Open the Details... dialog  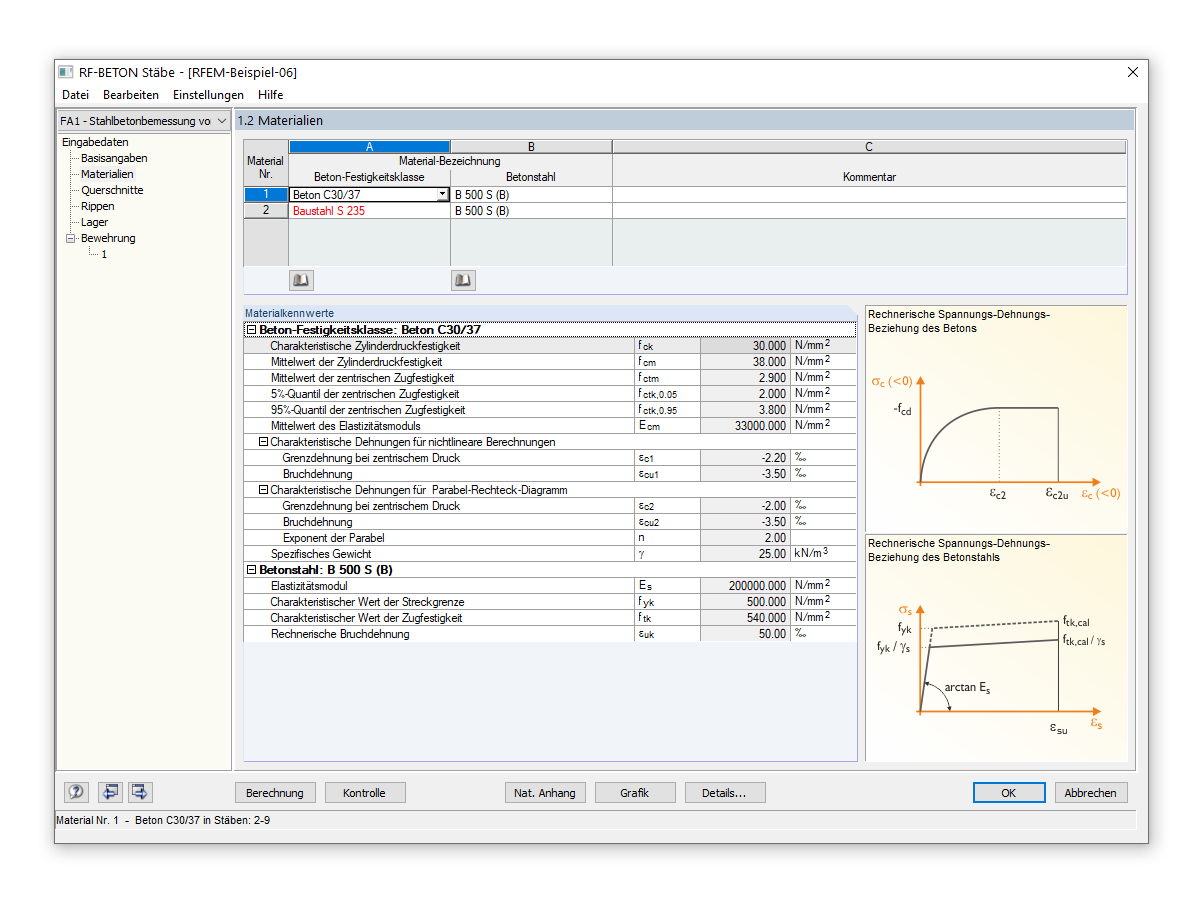[725, 792]
